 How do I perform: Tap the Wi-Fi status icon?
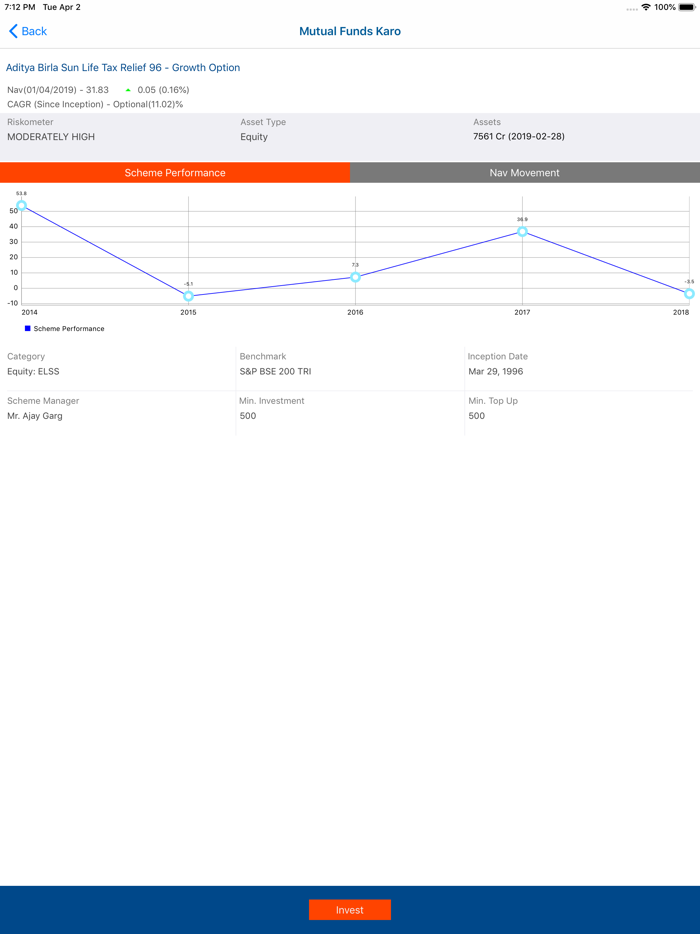click(646, 7)
